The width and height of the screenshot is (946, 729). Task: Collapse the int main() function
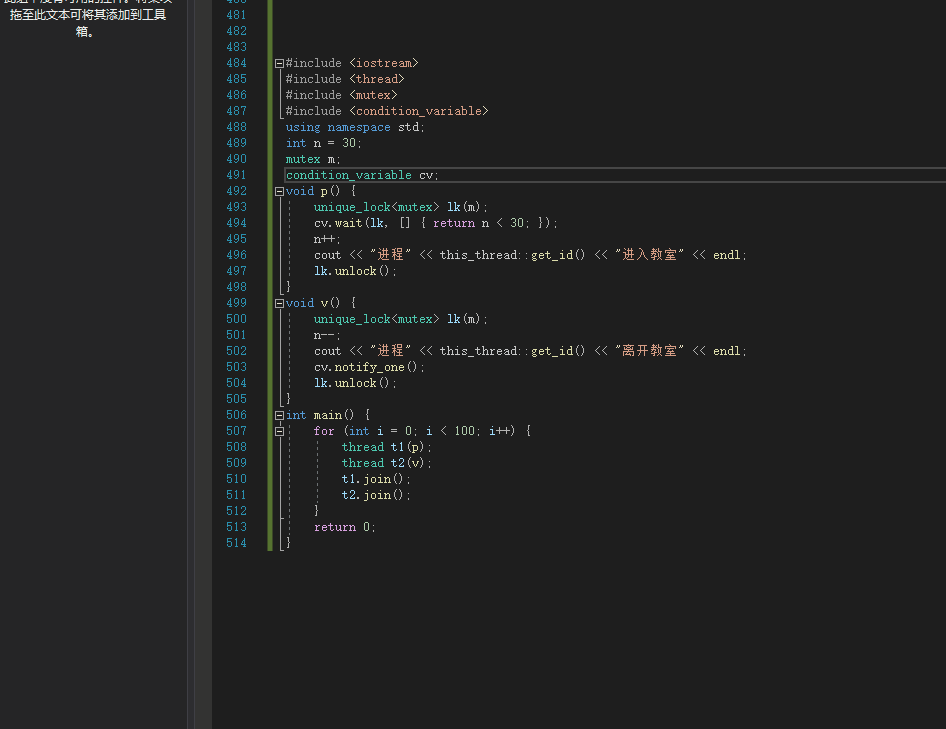[279, 415]
